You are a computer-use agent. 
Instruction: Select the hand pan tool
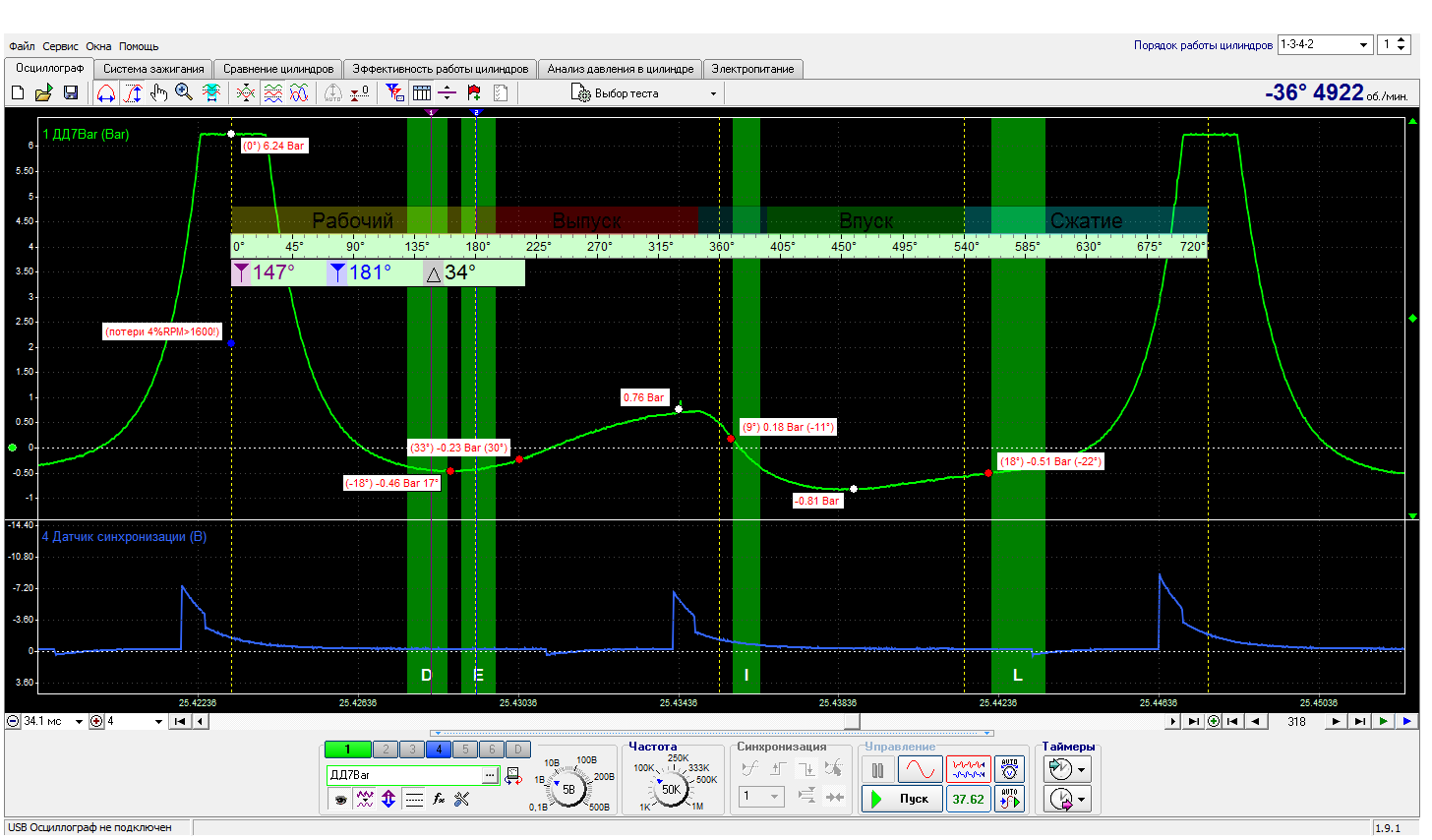tap(158, 92)
